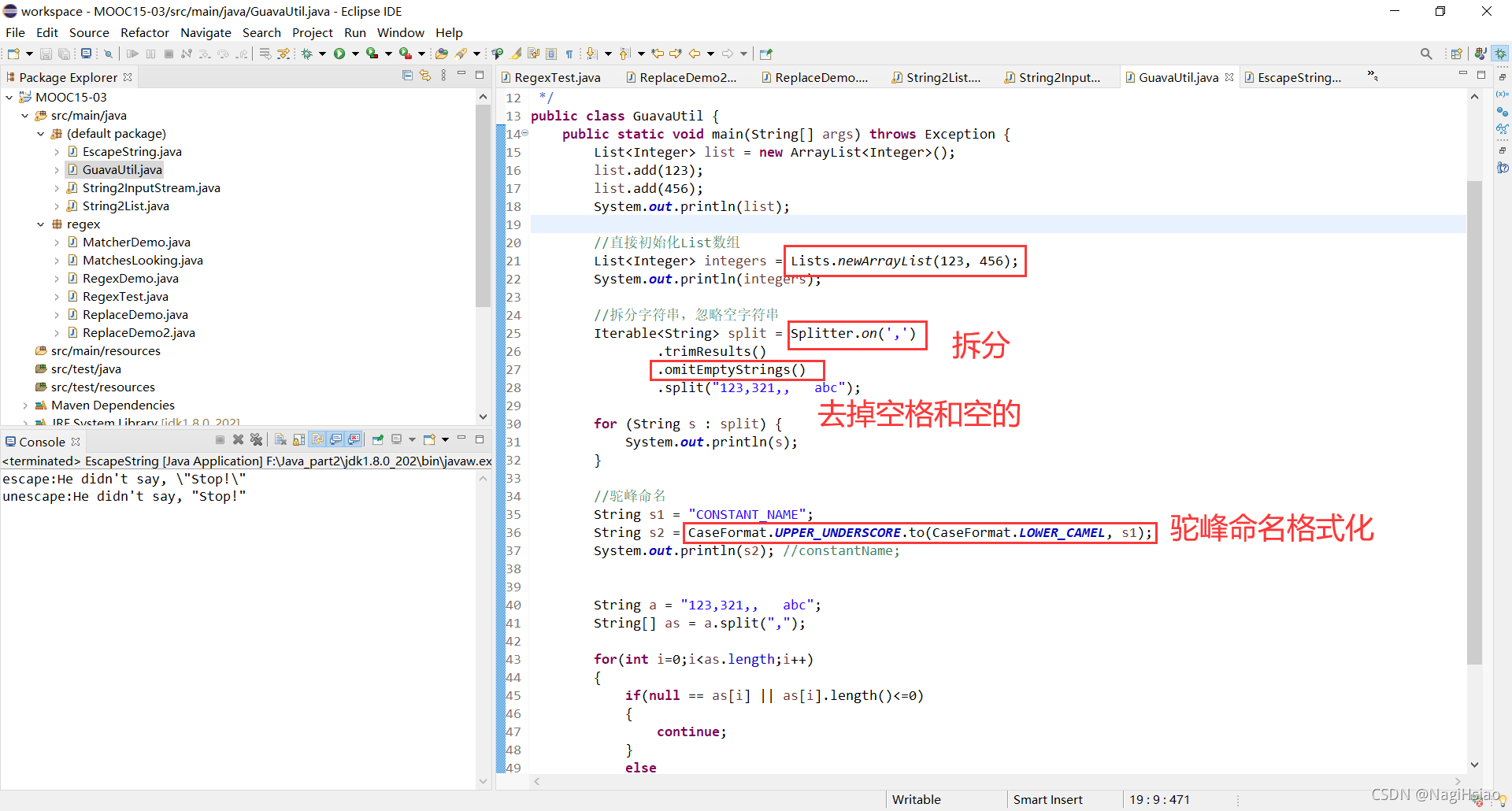Click Remove Launch X icon in Console
The image size is (1512, 811).
click(x=238, y=439)
